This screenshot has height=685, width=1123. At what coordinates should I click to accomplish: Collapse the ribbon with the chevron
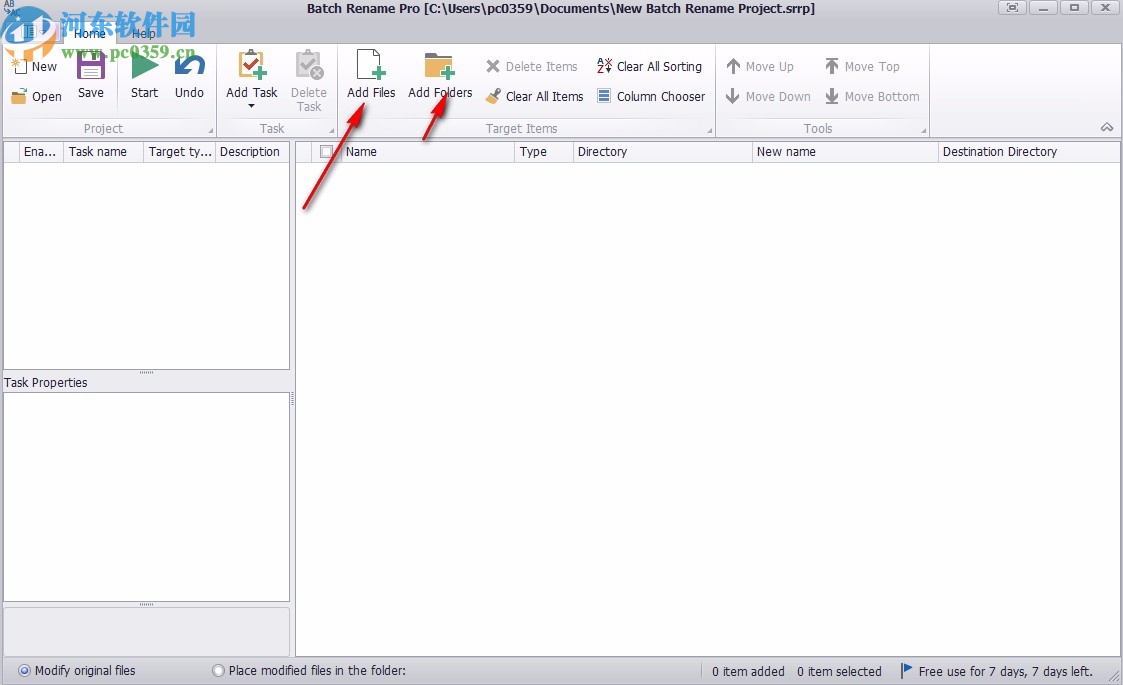click(1107, 128)
